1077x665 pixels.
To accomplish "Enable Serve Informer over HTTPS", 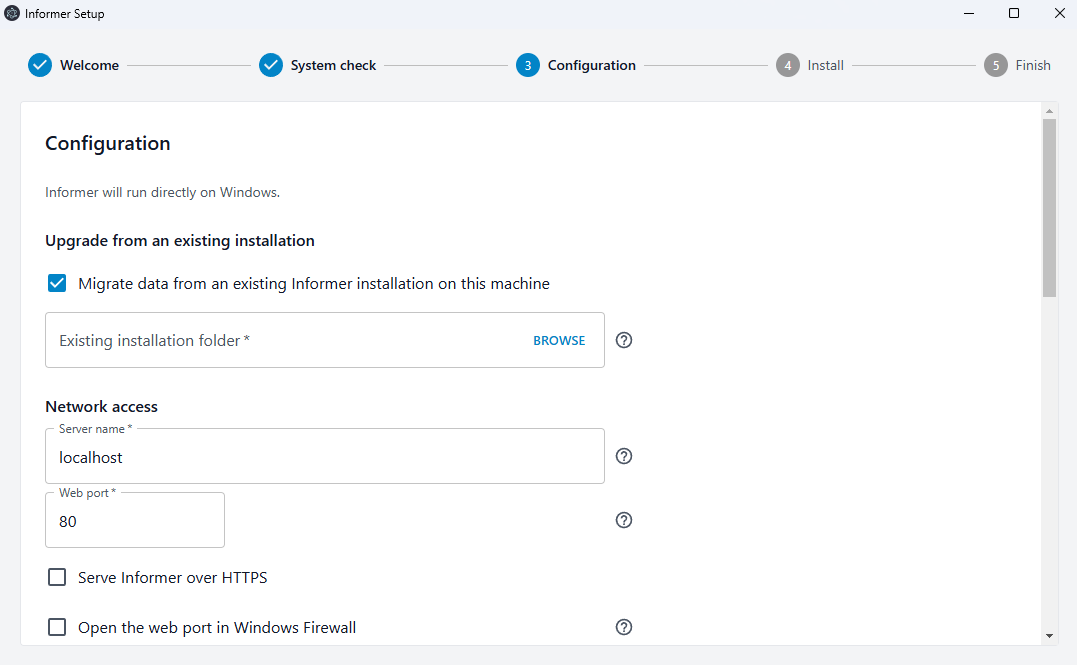I will pos(57,577).
